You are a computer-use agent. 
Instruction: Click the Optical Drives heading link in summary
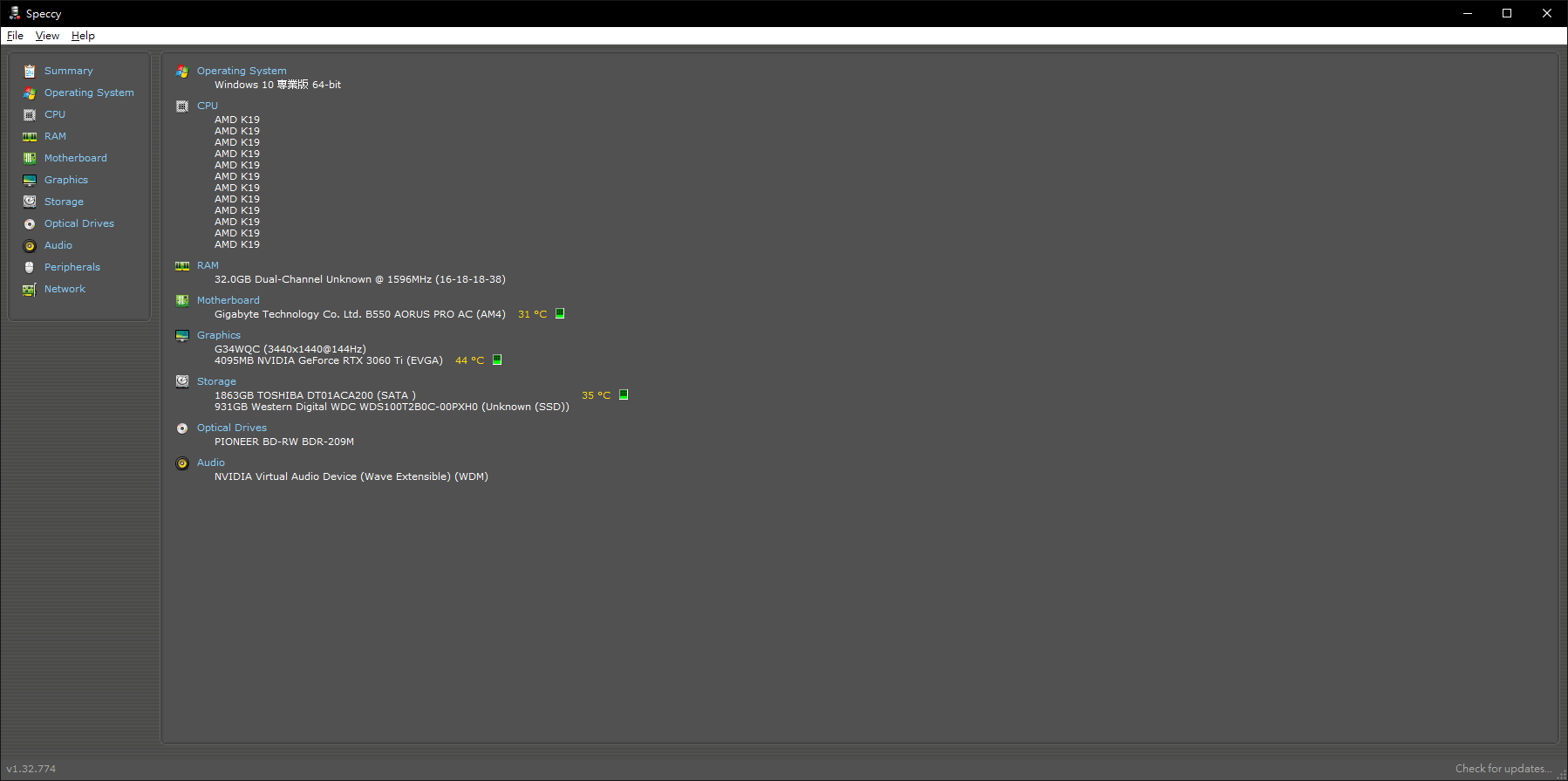coord(232,428)
